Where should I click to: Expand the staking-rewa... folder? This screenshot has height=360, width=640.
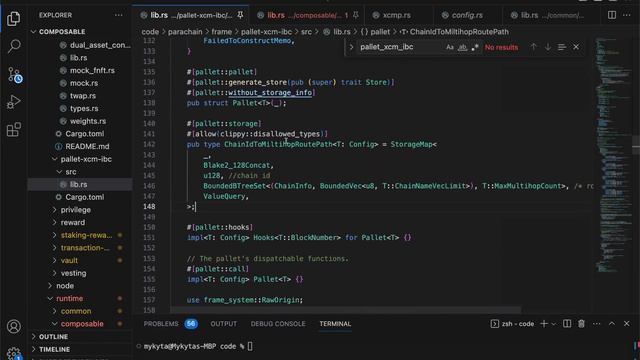pos(86,235)
